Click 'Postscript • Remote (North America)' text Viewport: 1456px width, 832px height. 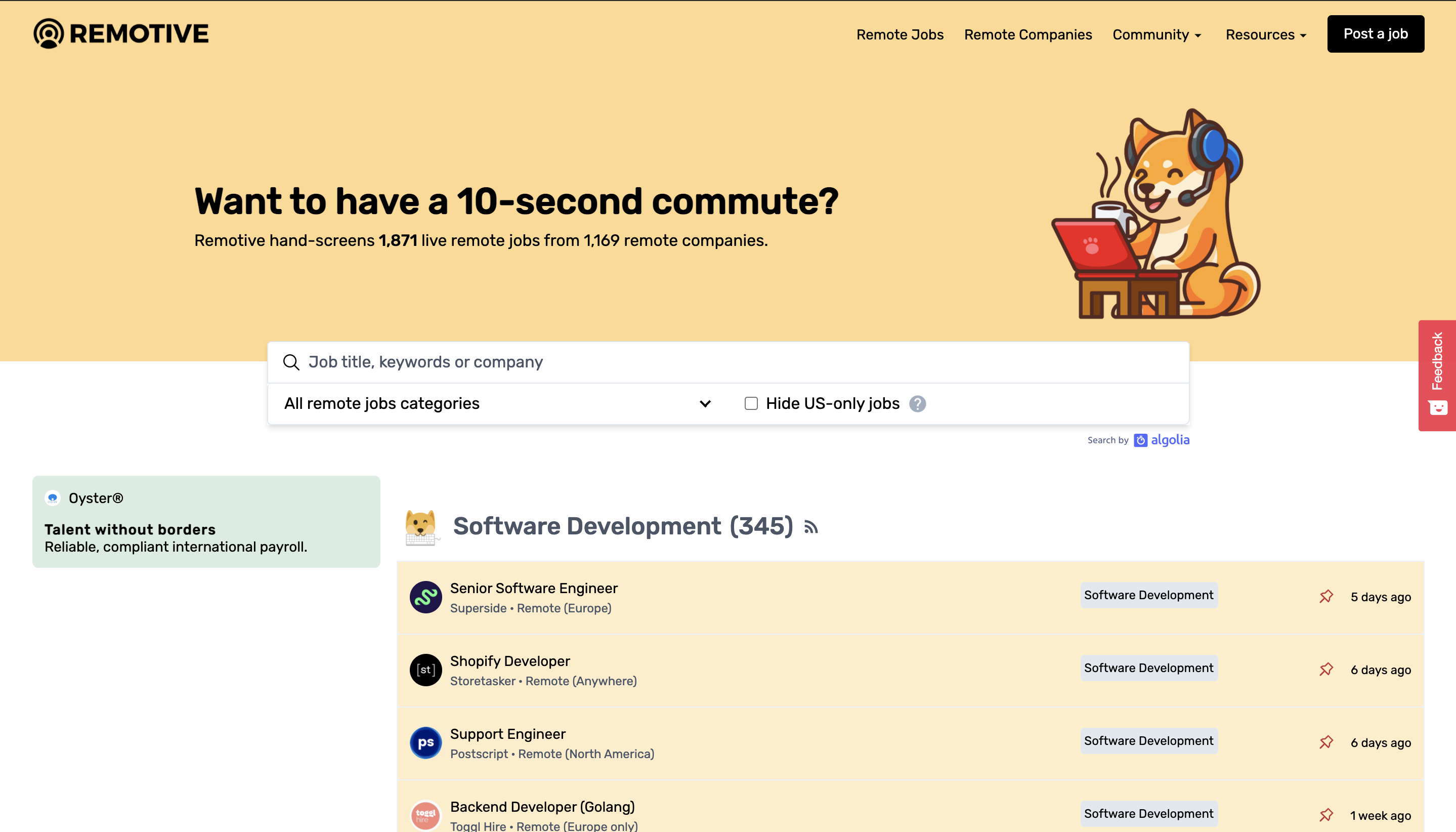552,754
